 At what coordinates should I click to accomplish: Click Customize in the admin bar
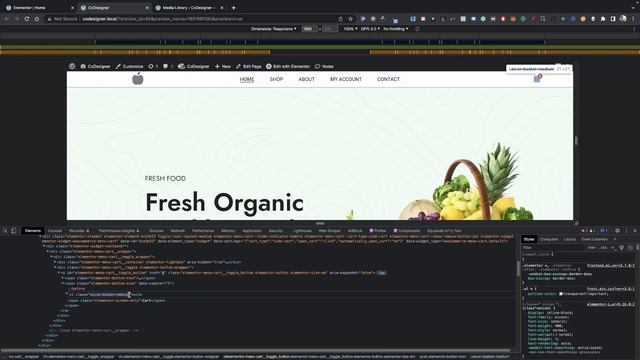pyautogui.click(x=129, y=66)
